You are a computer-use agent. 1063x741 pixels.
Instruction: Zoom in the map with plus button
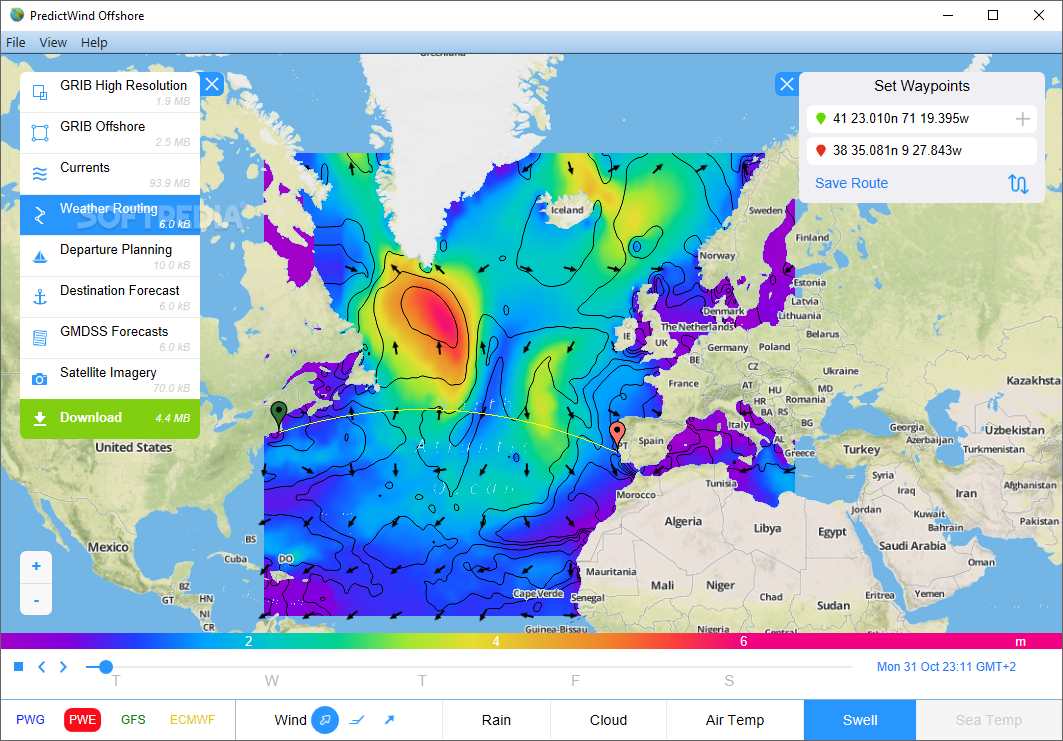point(36,566)
